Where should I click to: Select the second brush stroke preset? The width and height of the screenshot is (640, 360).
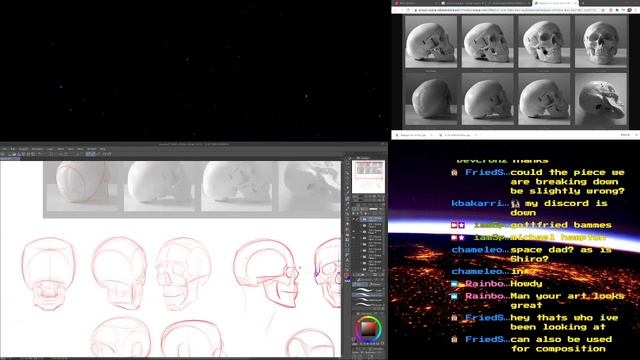[368, 295]
